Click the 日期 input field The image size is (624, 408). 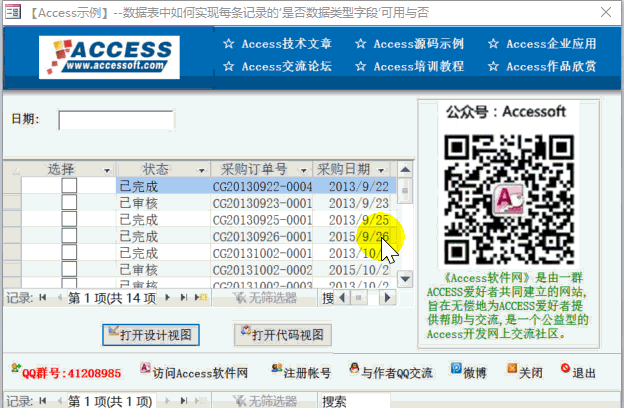[116, 120]
